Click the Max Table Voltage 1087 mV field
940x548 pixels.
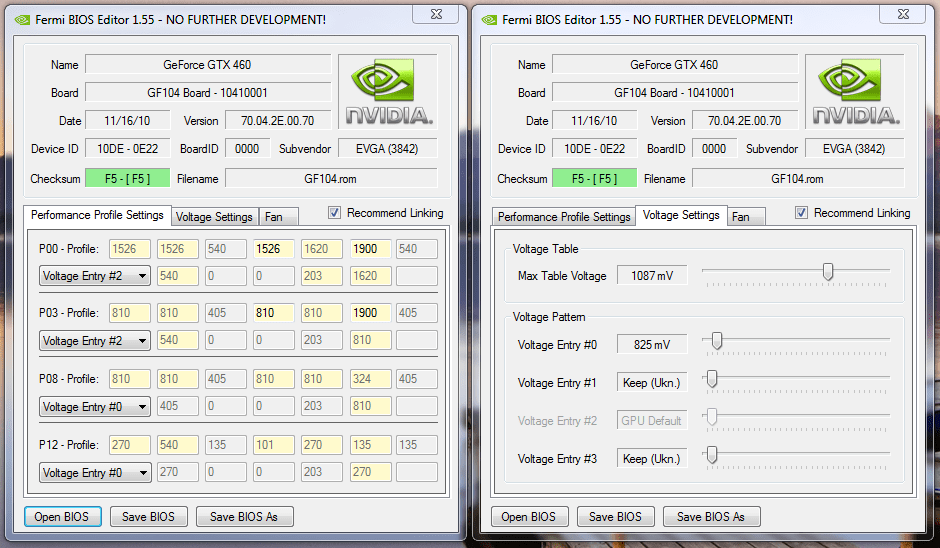coord(652,276)
